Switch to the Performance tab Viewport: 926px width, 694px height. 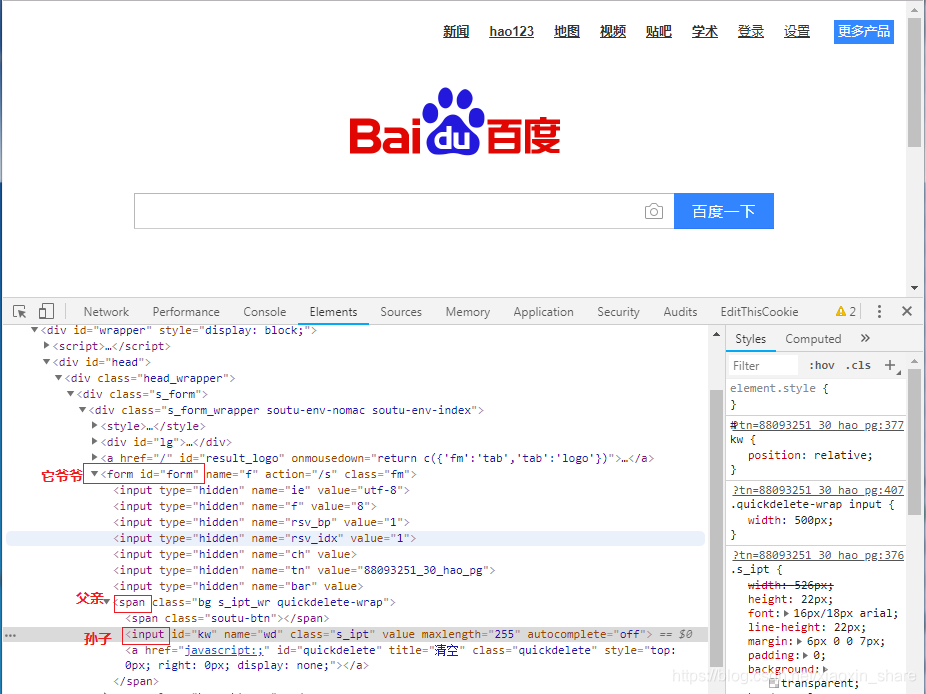tap(186, 312)
